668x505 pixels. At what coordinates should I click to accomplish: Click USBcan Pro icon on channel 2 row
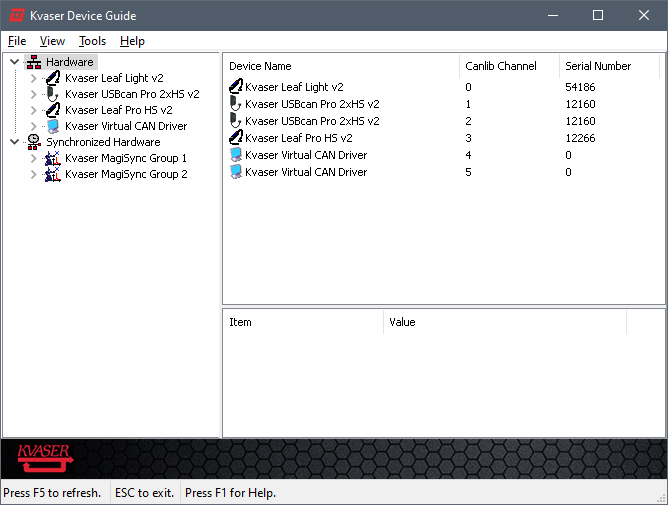click(x=236, y=121)
